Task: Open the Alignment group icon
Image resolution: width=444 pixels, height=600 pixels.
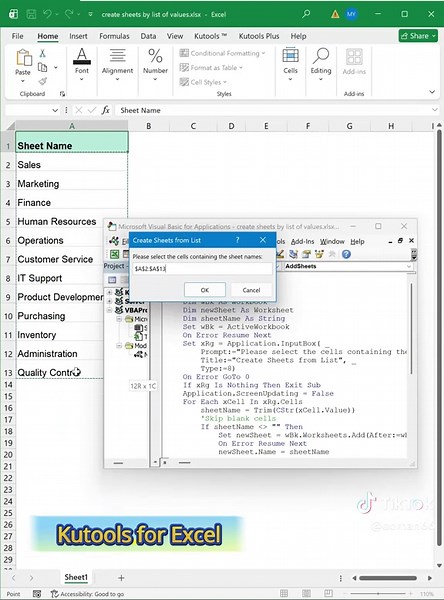Action: pyautogui.click(x=118, y=56)
